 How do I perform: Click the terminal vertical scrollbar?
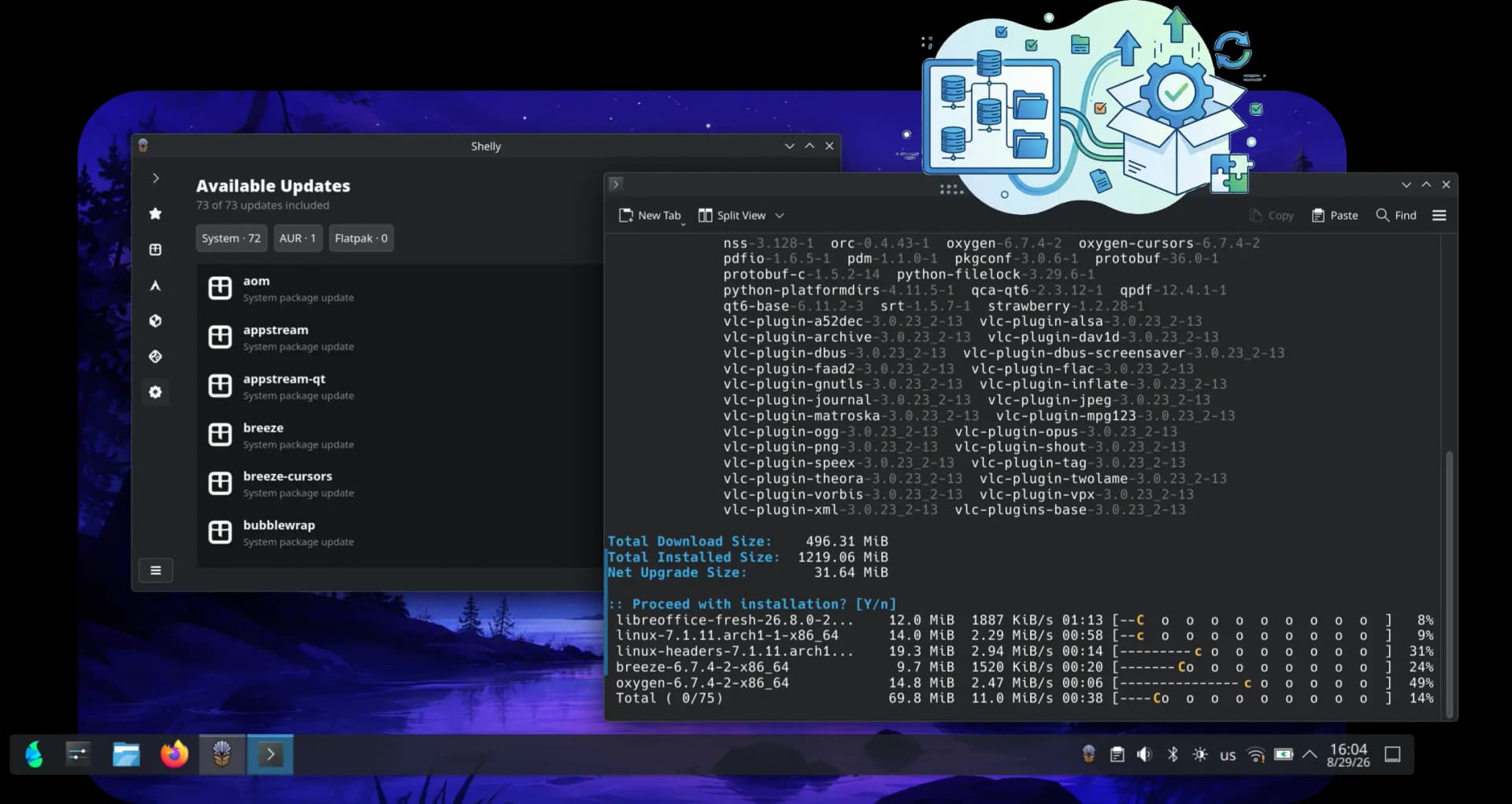point(1449,583)
